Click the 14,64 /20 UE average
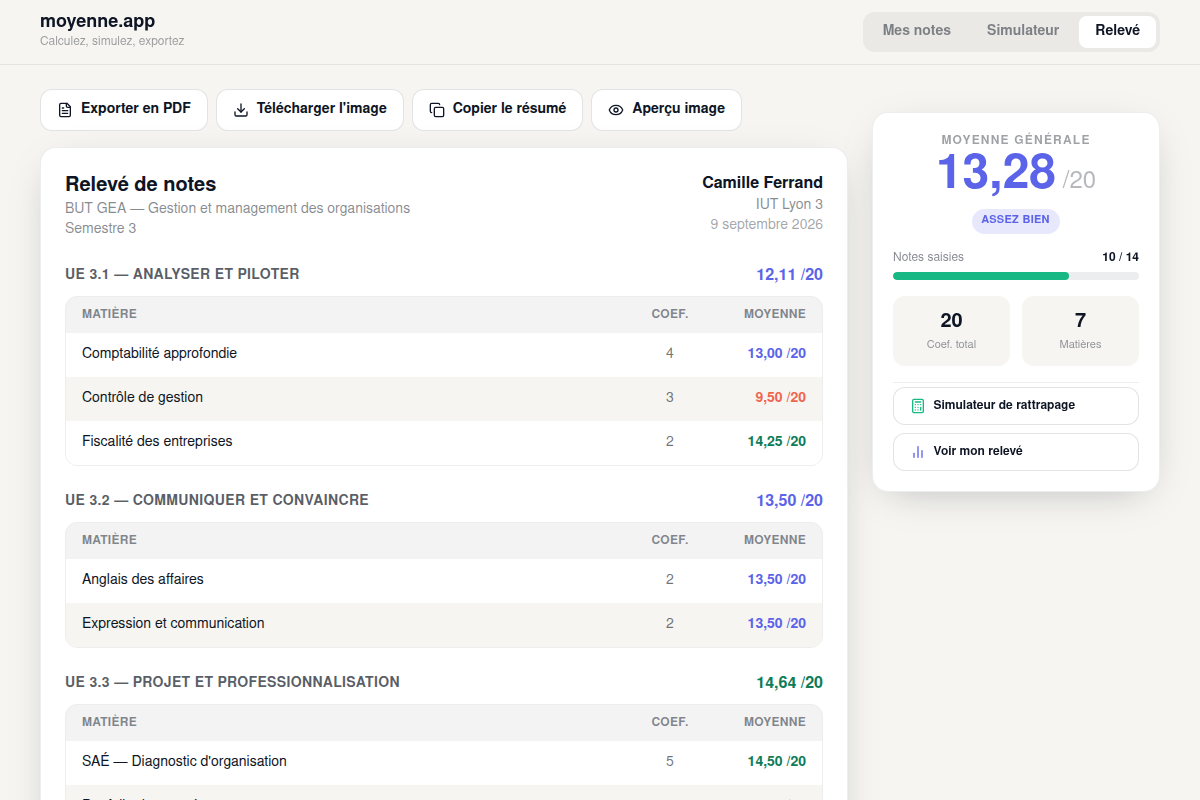This screenshot has width=1200, height=800. point(789,683)
